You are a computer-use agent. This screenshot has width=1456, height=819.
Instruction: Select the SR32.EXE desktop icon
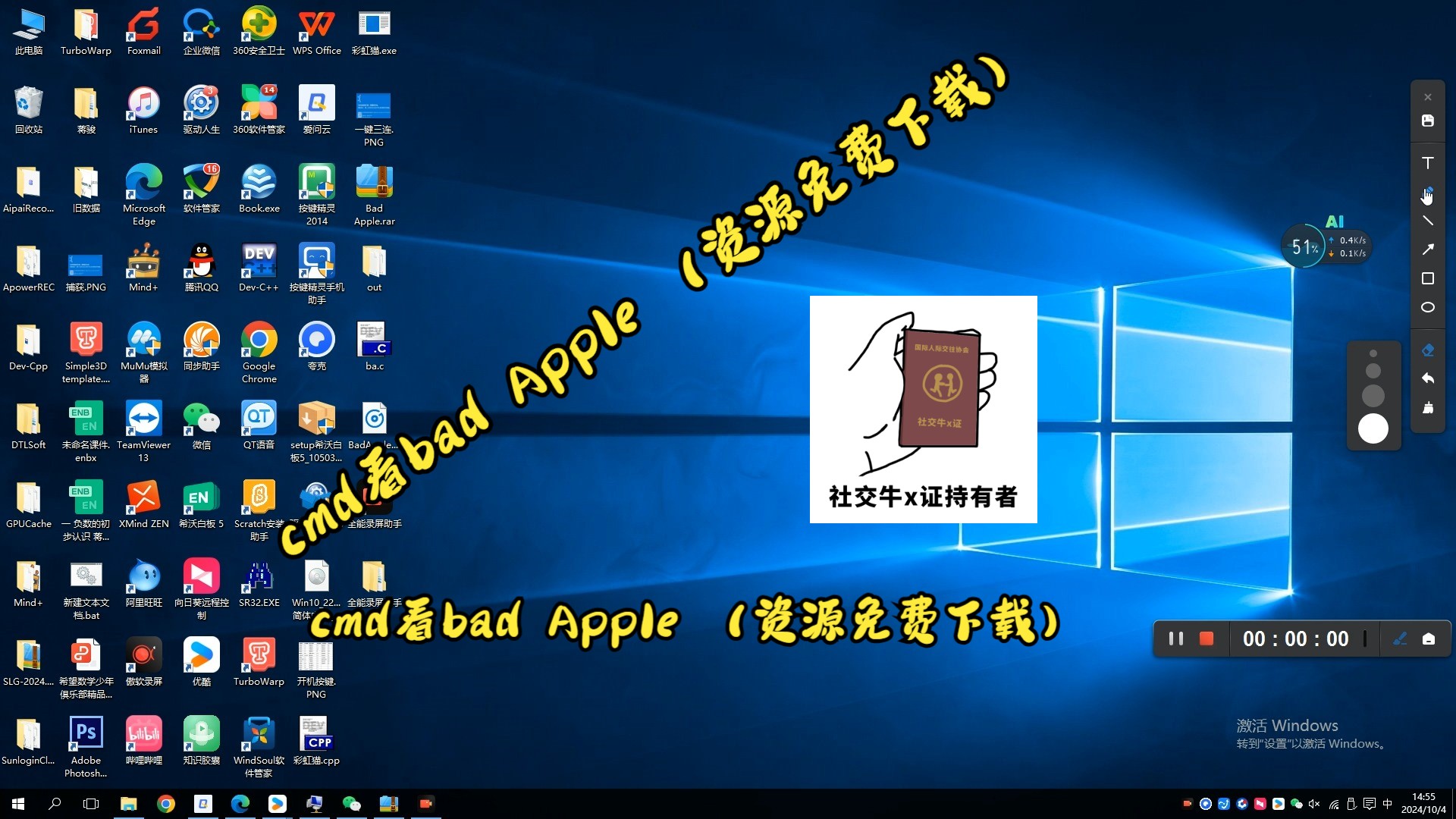click(x=259, y=584)
